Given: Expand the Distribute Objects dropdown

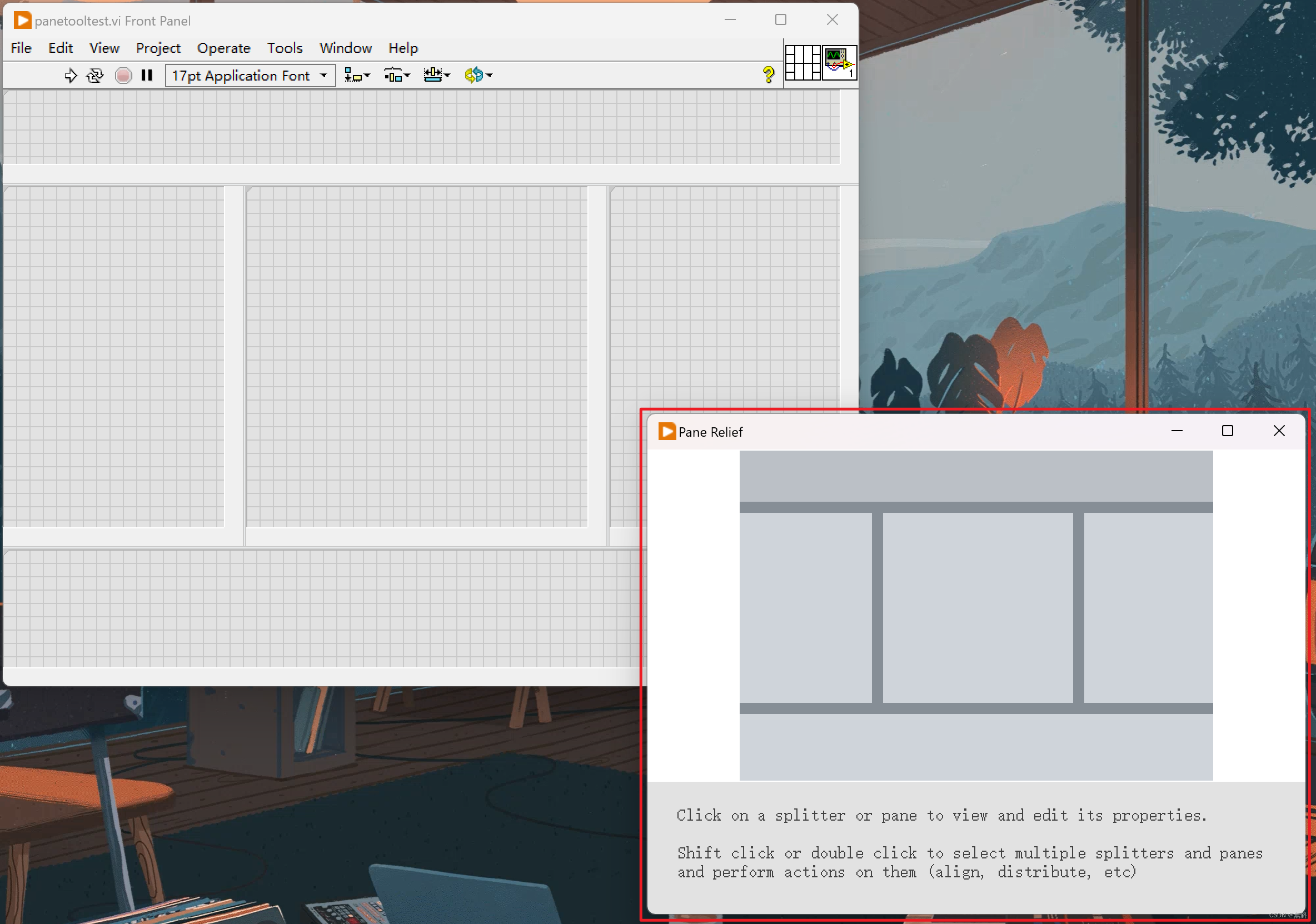Looking at the screenshot, I should (397, 76).
